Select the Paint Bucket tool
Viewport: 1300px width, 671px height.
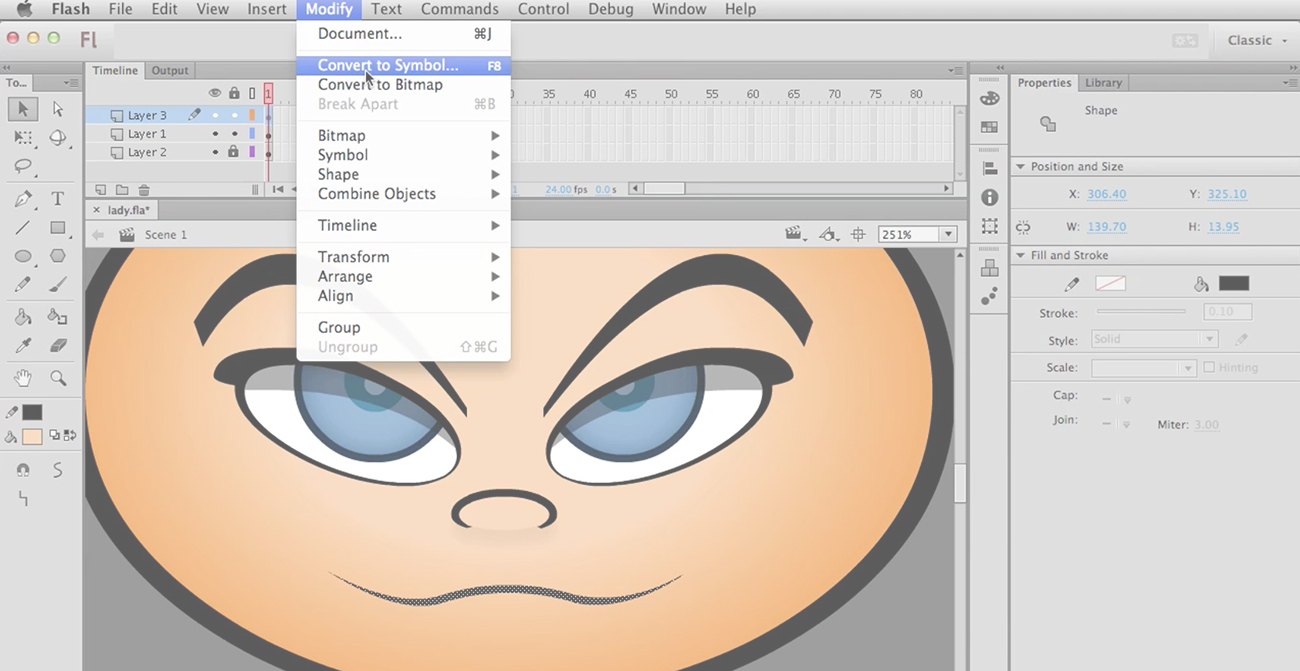click(x=23, y=317)
